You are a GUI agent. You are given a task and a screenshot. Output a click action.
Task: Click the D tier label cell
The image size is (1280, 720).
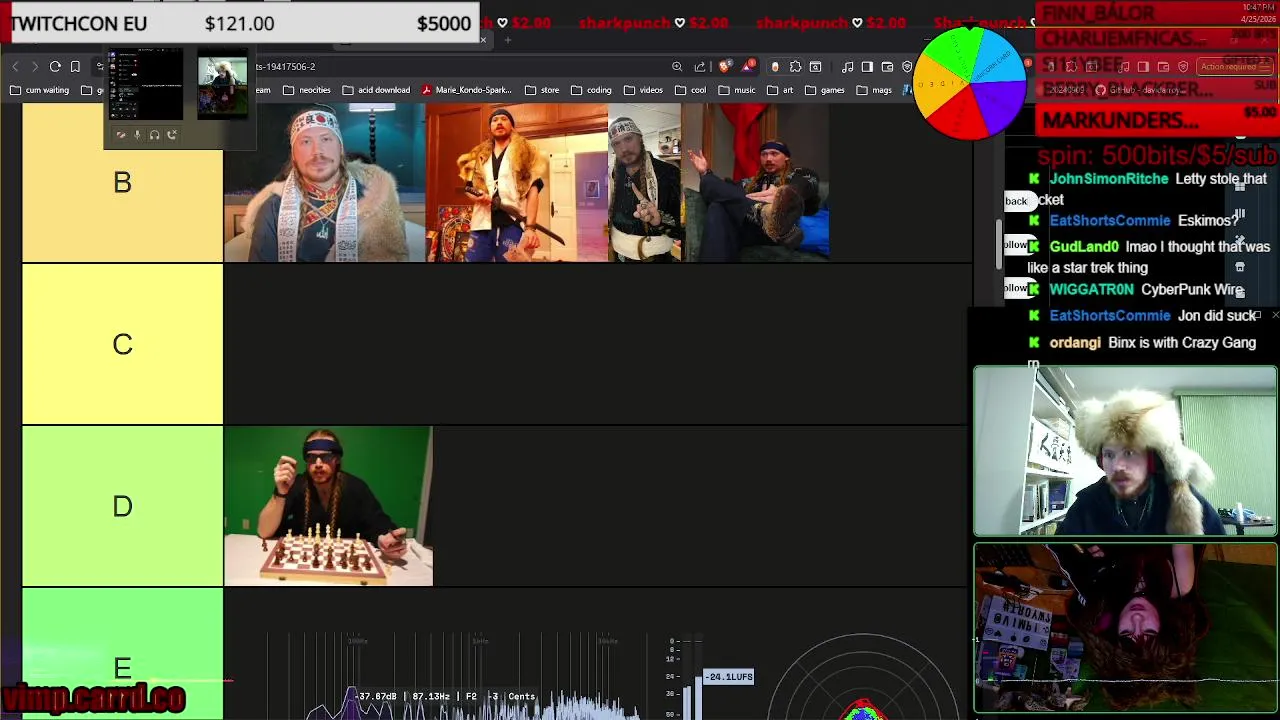(122, 506)
